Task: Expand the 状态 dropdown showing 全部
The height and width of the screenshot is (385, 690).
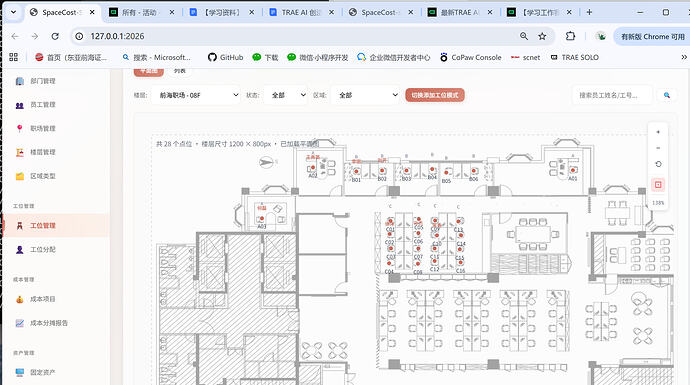Action: 286,95
